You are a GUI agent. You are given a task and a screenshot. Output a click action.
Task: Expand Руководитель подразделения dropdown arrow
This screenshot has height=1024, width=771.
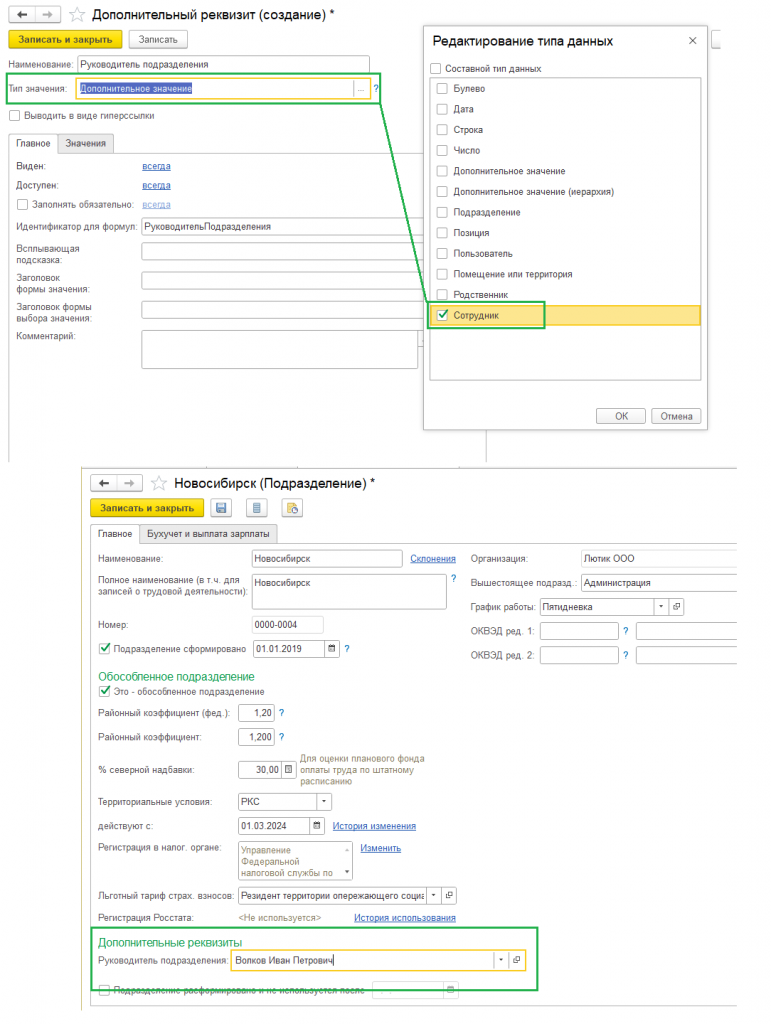(x=501, y=960)
